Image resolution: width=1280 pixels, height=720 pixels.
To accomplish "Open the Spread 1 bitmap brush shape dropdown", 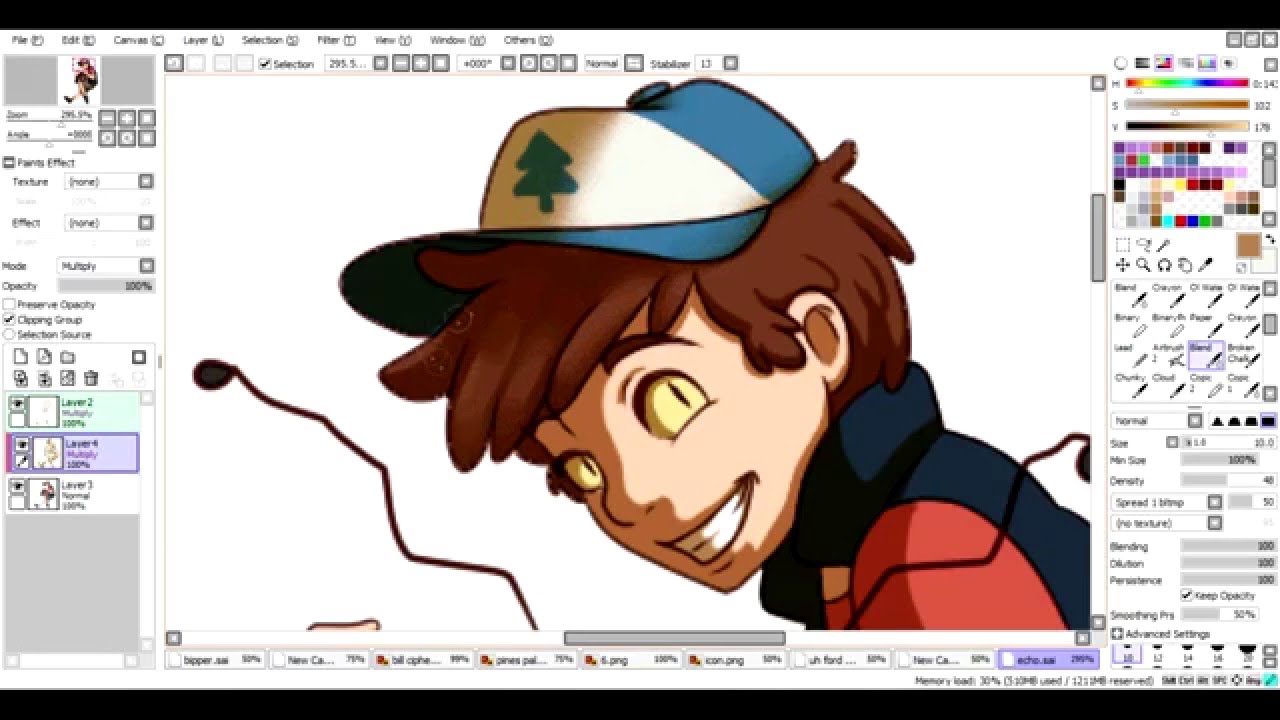I will click(1215, 502).
